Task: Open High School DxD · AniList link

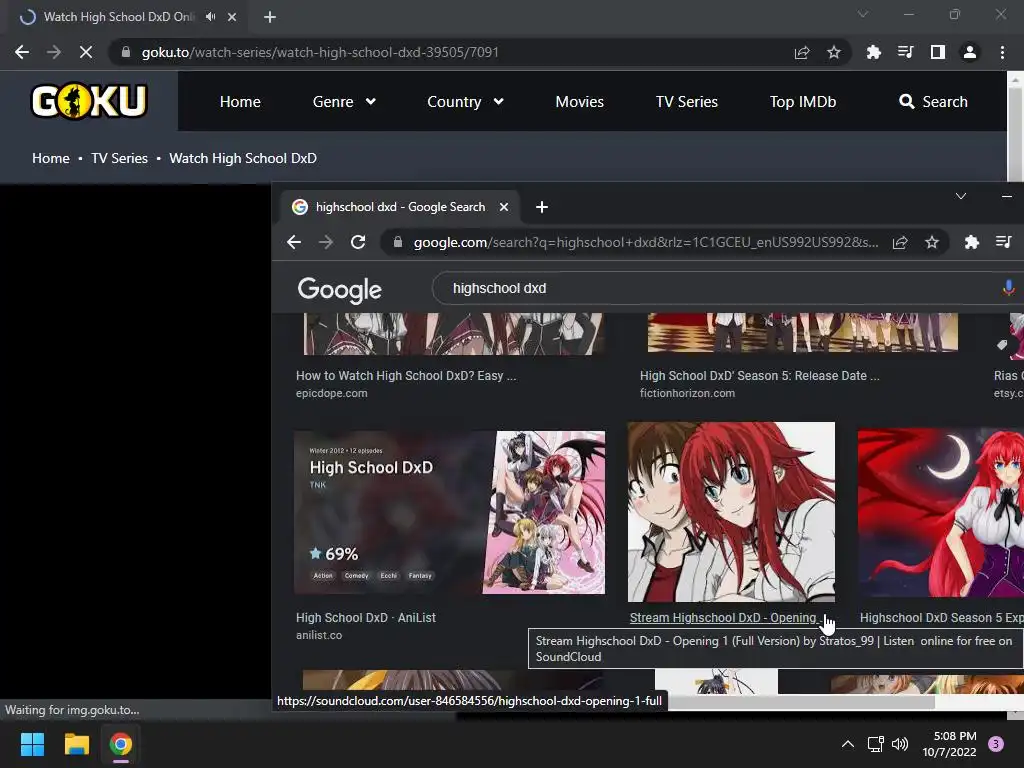Action: 366,617
